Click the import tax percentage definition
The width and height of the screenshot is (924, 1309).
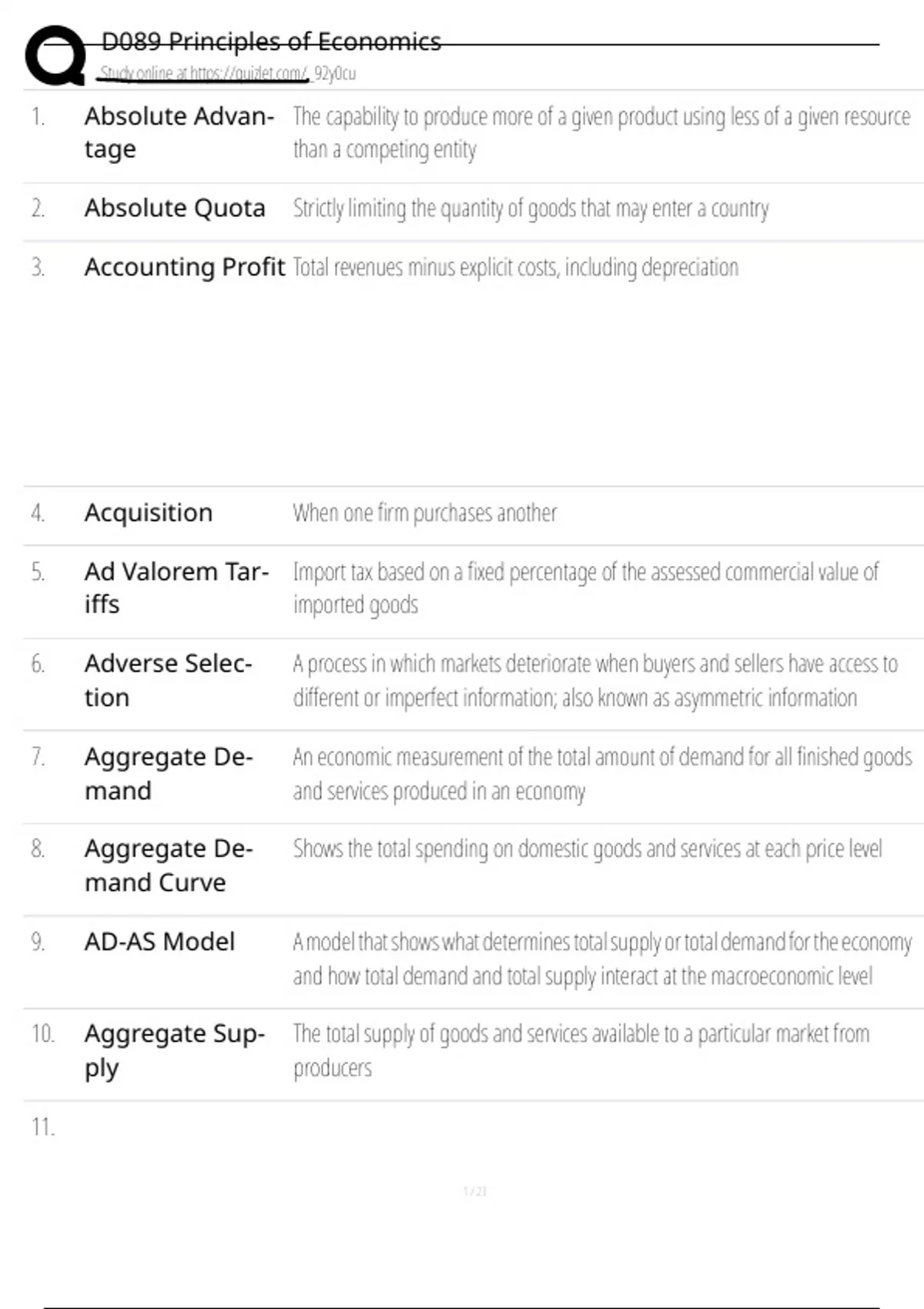point(585,588)
